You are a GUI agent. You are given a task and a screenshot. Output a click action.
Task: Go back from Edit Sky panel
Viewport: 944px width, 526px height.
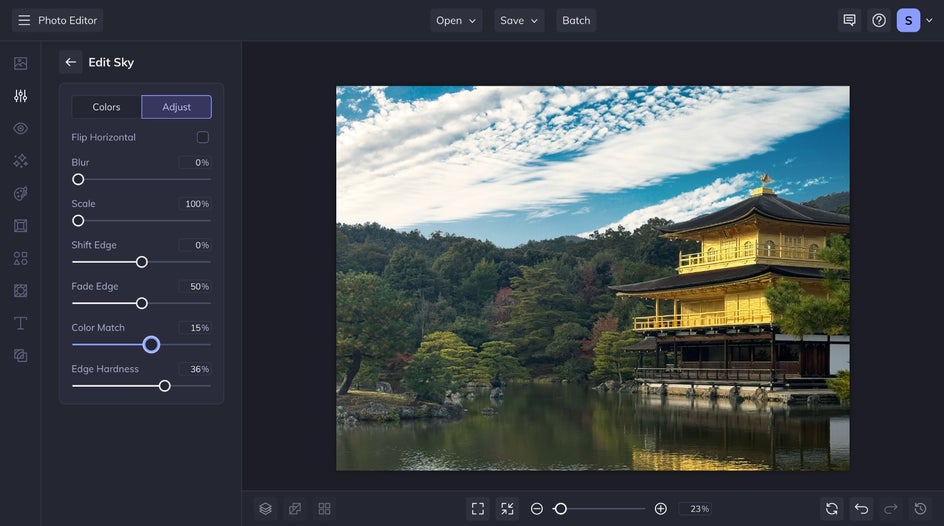70,62
